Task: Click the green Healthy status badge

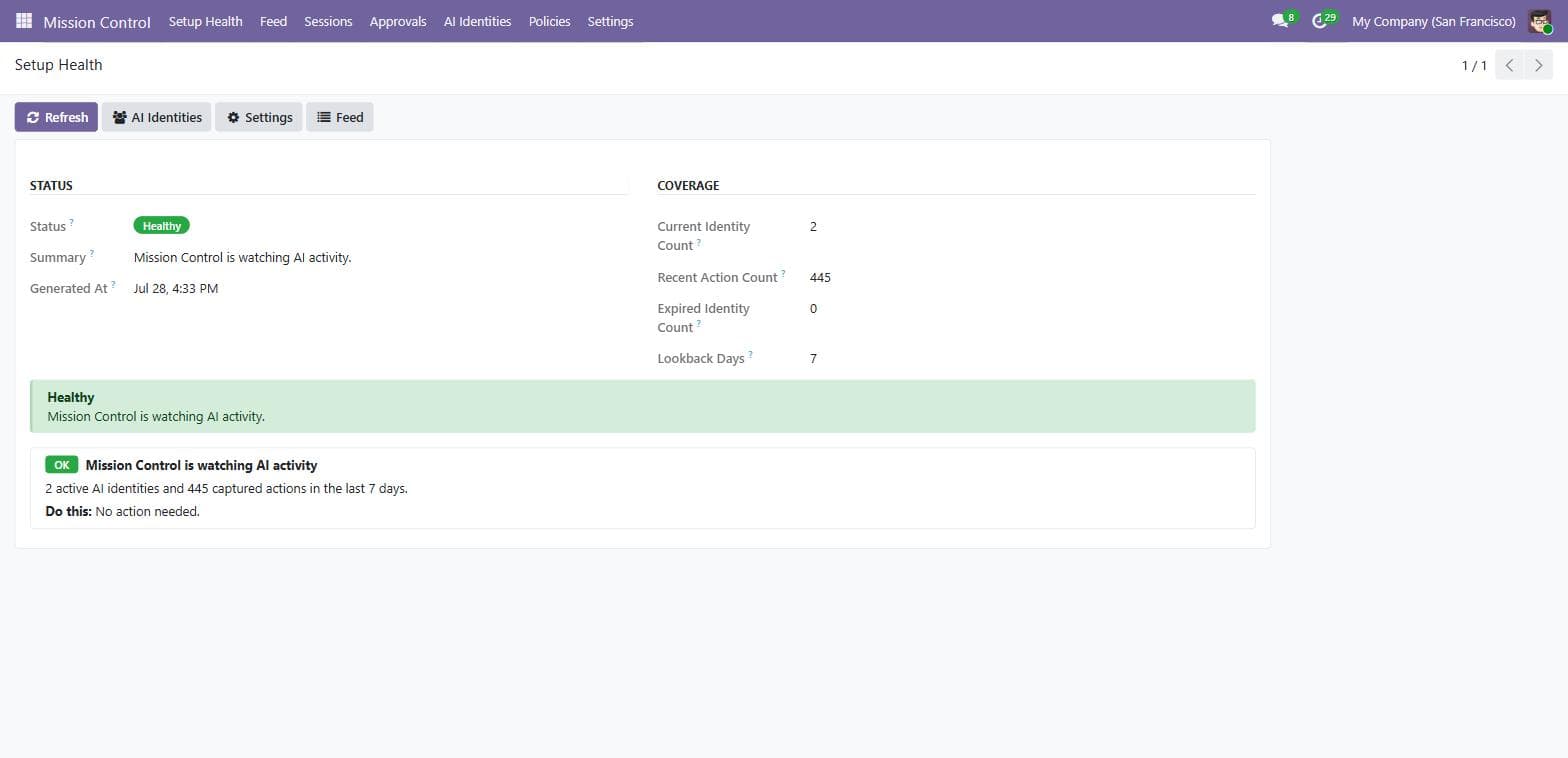Action: (x=161, y=226)
